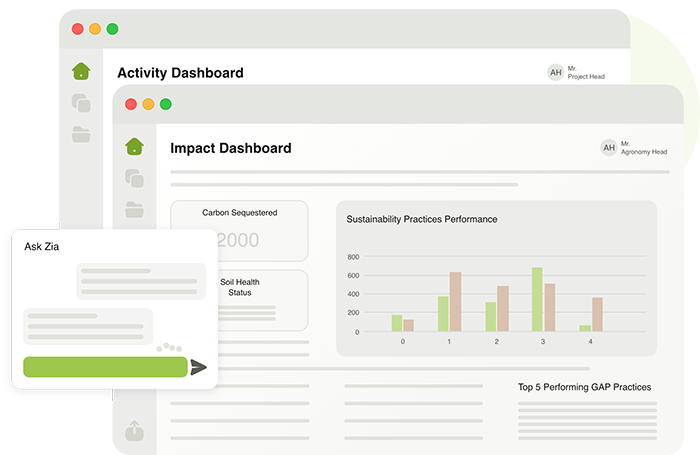
Task: Open the folder icon in the Impact Dashboard sidebar
Action: point(134,209)
